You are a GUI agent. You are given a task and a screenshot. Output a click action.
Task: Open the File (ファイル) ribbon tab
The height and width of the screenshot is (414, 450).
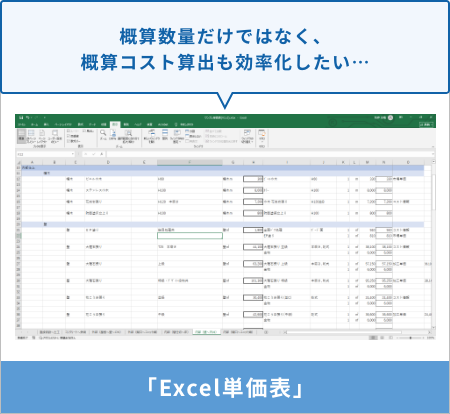click(x=22, y=124)
